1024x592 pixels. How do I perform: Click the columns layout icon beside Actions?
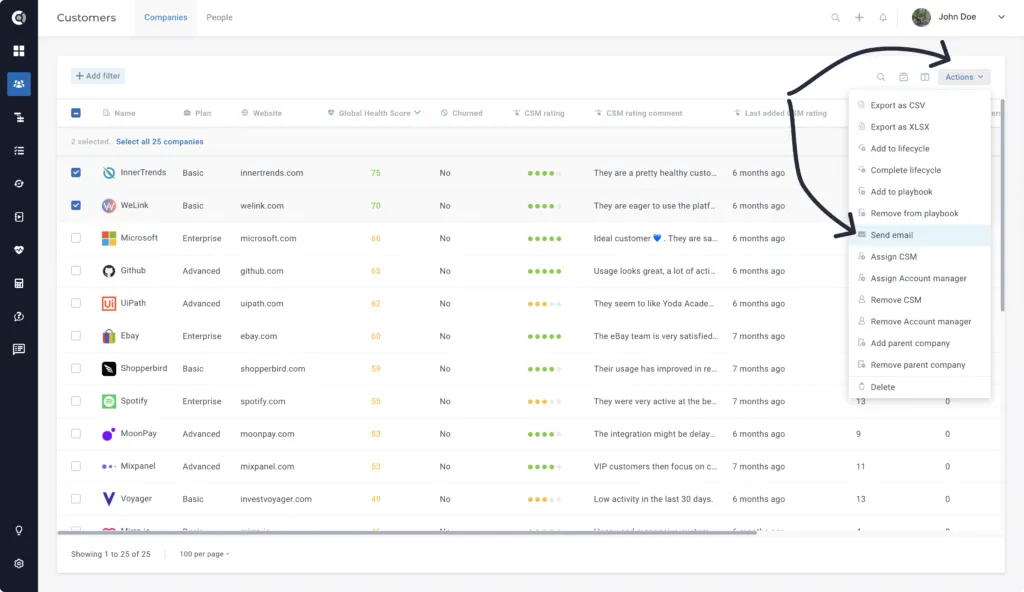point(925,77)
